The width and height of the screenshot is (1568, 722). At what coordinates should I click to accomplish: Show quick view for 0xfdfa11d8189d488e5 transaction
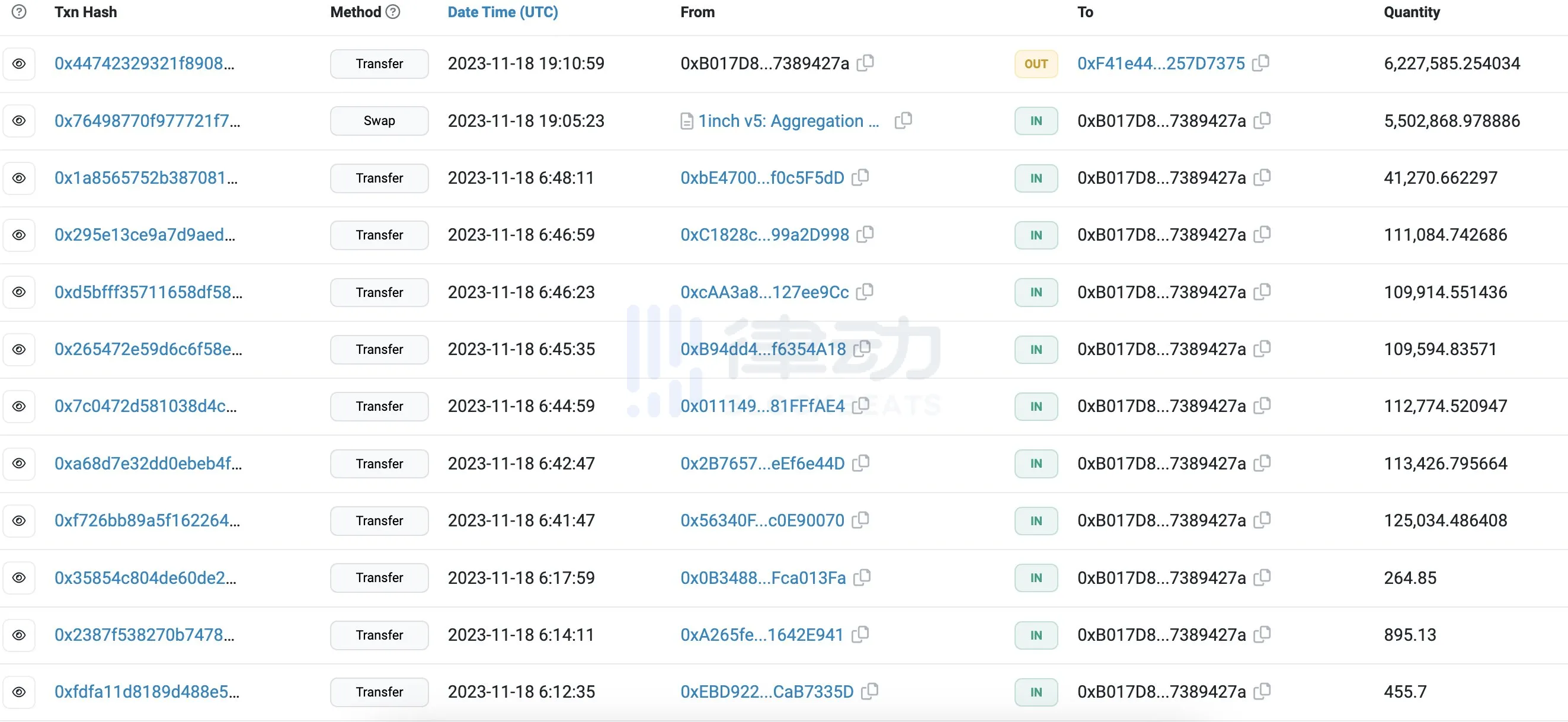(19, 692)
